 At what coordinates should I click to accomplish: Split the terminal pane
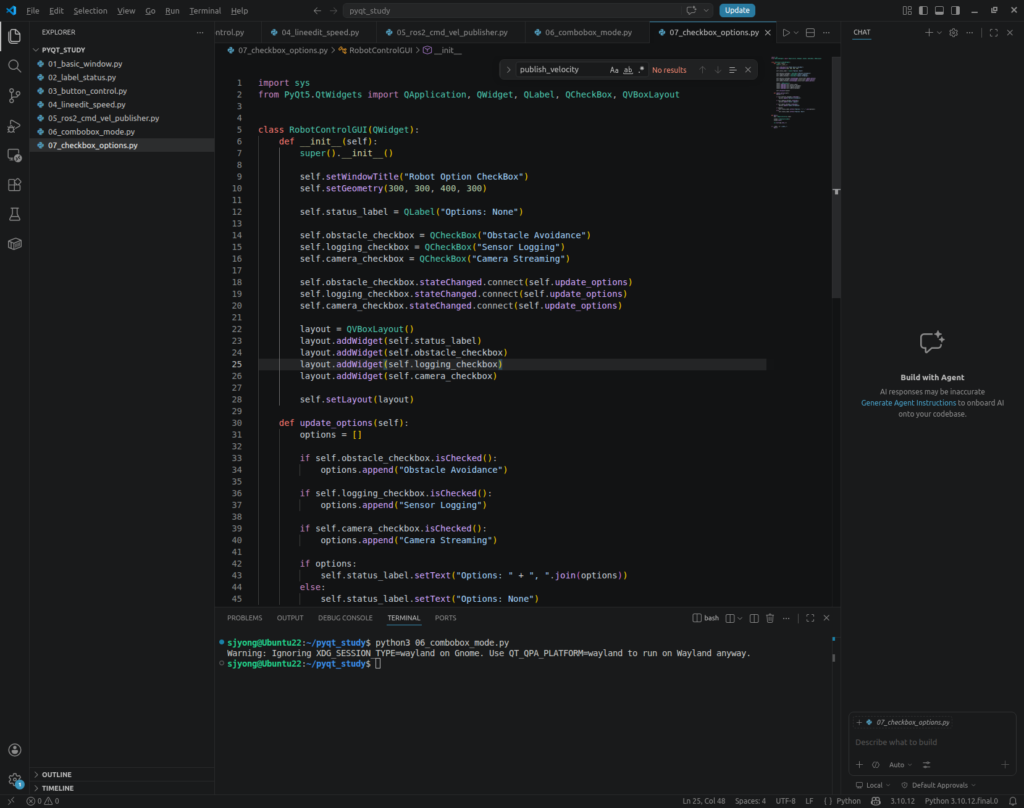point(754,618)
